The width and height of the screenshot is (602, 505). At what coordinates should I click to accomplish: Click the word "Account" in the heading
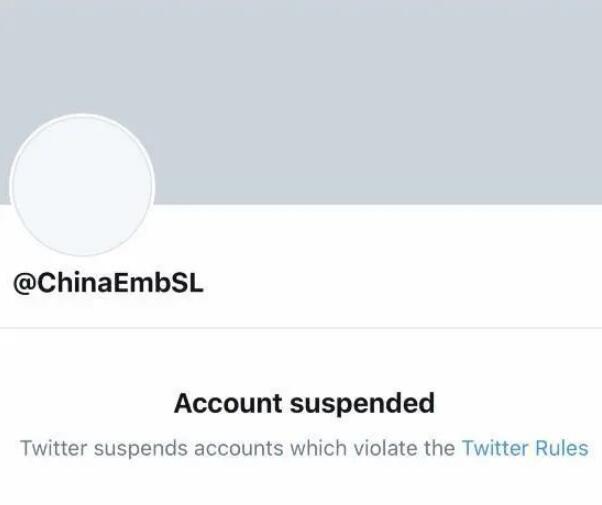[x=227, y=404]
